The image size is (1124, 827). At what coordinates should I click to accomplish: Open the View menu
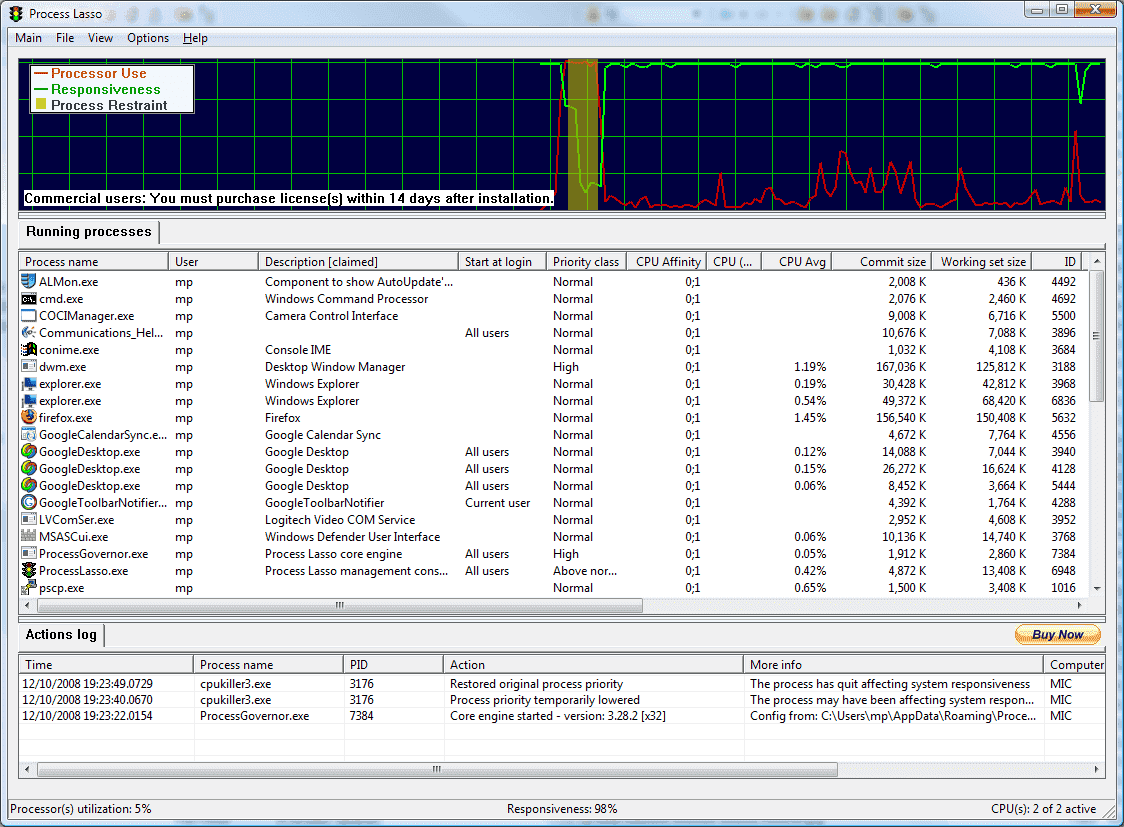tap(100, 38)
